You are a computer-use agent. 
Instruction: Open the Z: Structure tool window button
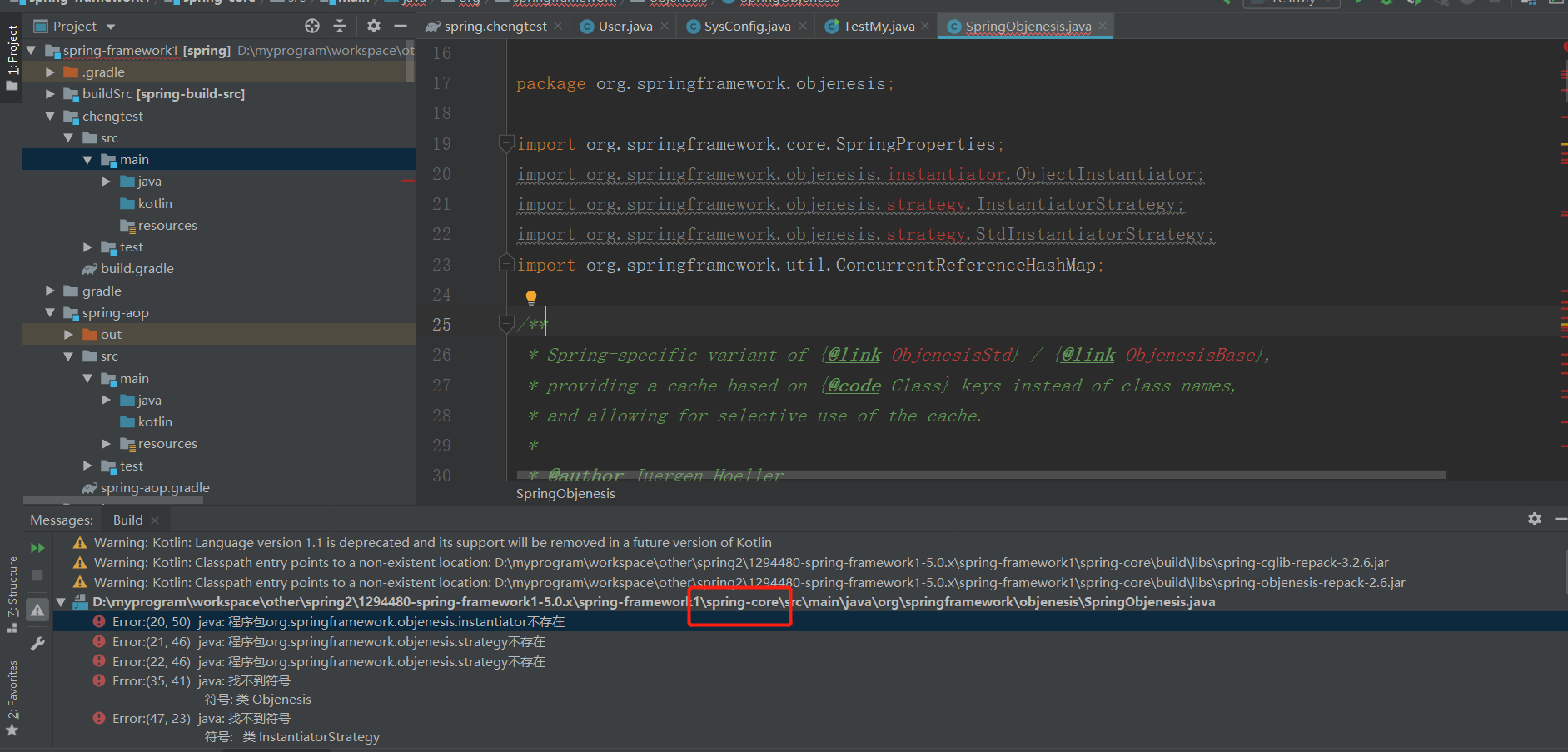coord(12,593)
